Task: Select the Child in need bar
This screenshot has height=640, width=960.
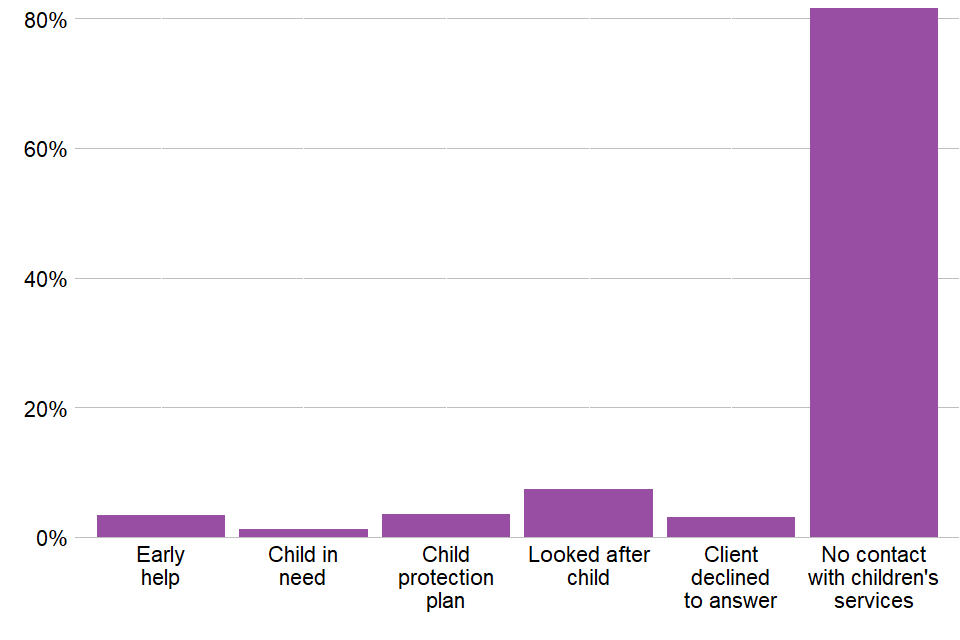Action: coord(303,532)
